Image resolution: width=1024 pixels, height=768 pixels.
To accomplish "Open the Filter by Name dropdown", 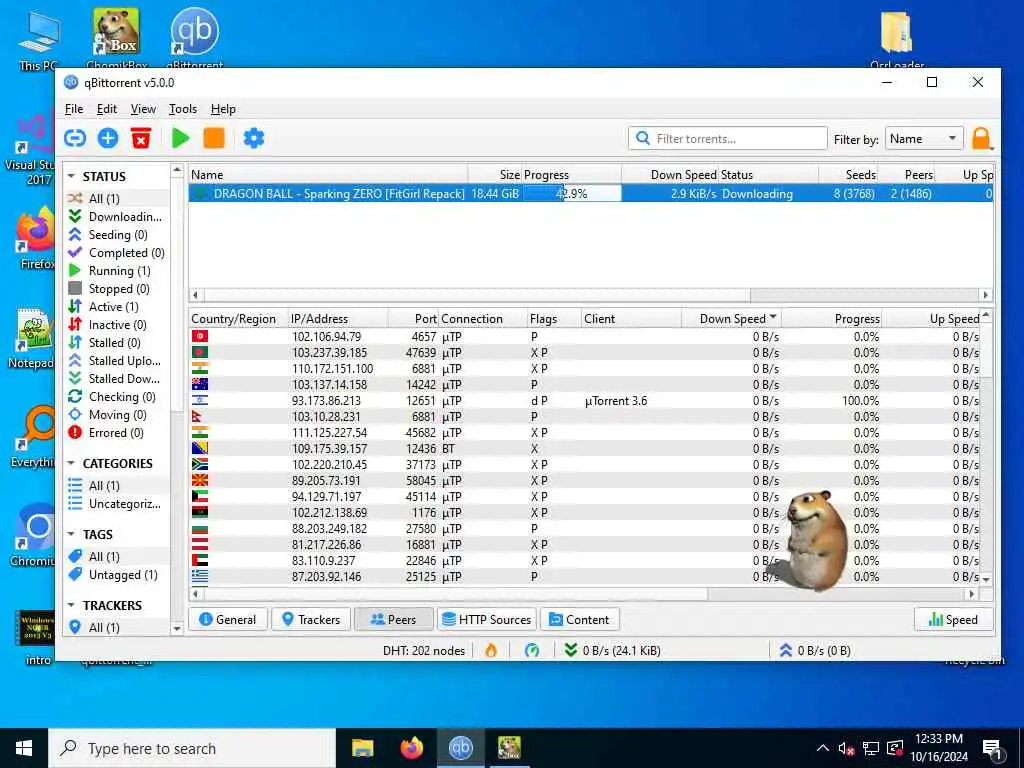I will [x=924, y=138].
